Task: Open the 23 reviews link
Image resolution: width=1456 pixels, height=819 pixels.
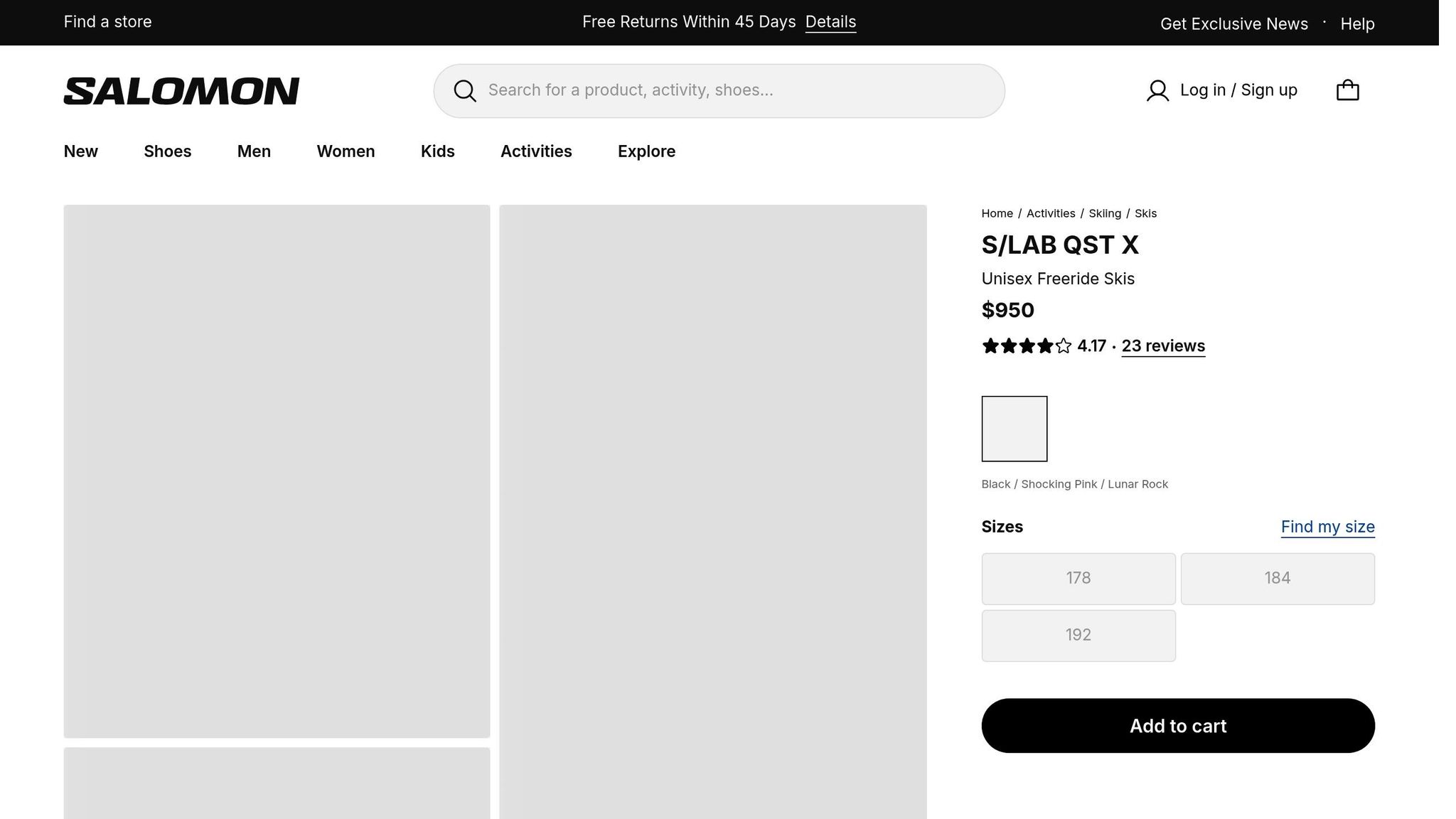Action: (x=1163, y=346)
